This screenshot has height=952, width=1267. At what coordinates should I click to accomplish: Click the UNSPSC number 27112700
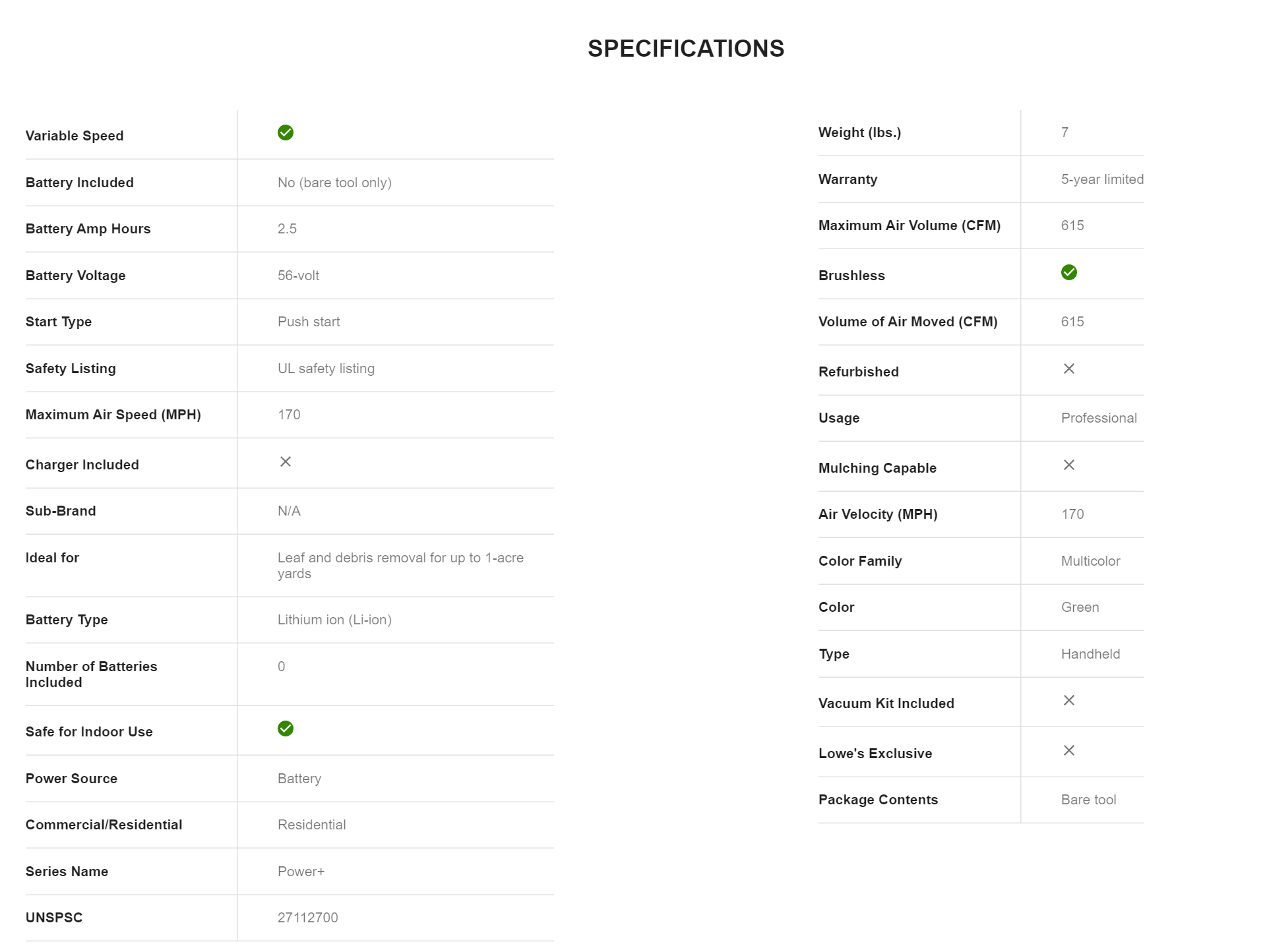[x=307, y=918]
